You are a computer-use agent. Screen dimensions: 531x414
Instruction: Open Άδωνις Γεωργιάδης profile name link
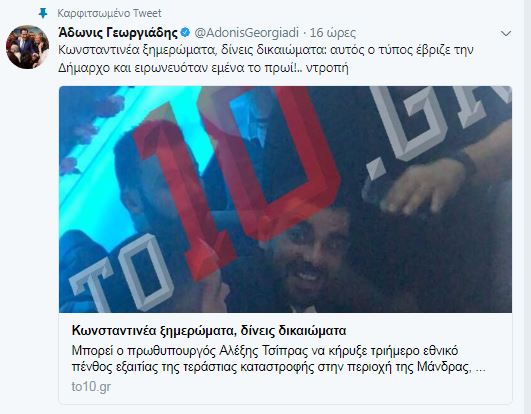click(x=118, y=32)
